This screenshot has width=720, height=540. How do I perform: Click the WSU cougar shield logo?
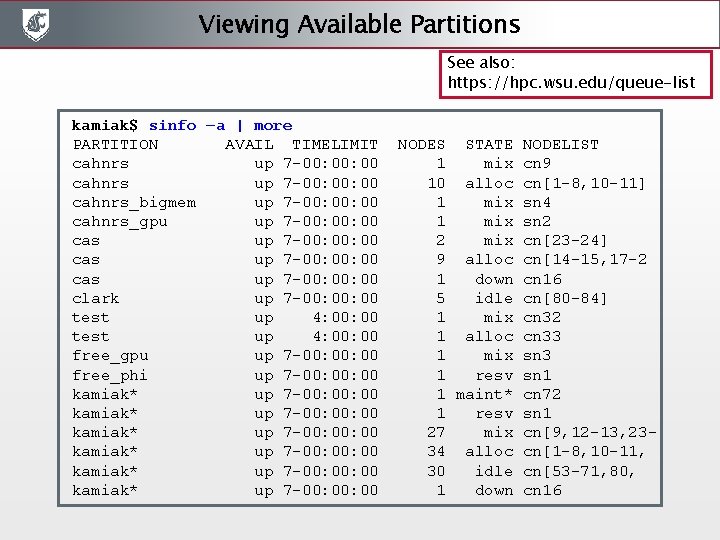tap(36, 25)
